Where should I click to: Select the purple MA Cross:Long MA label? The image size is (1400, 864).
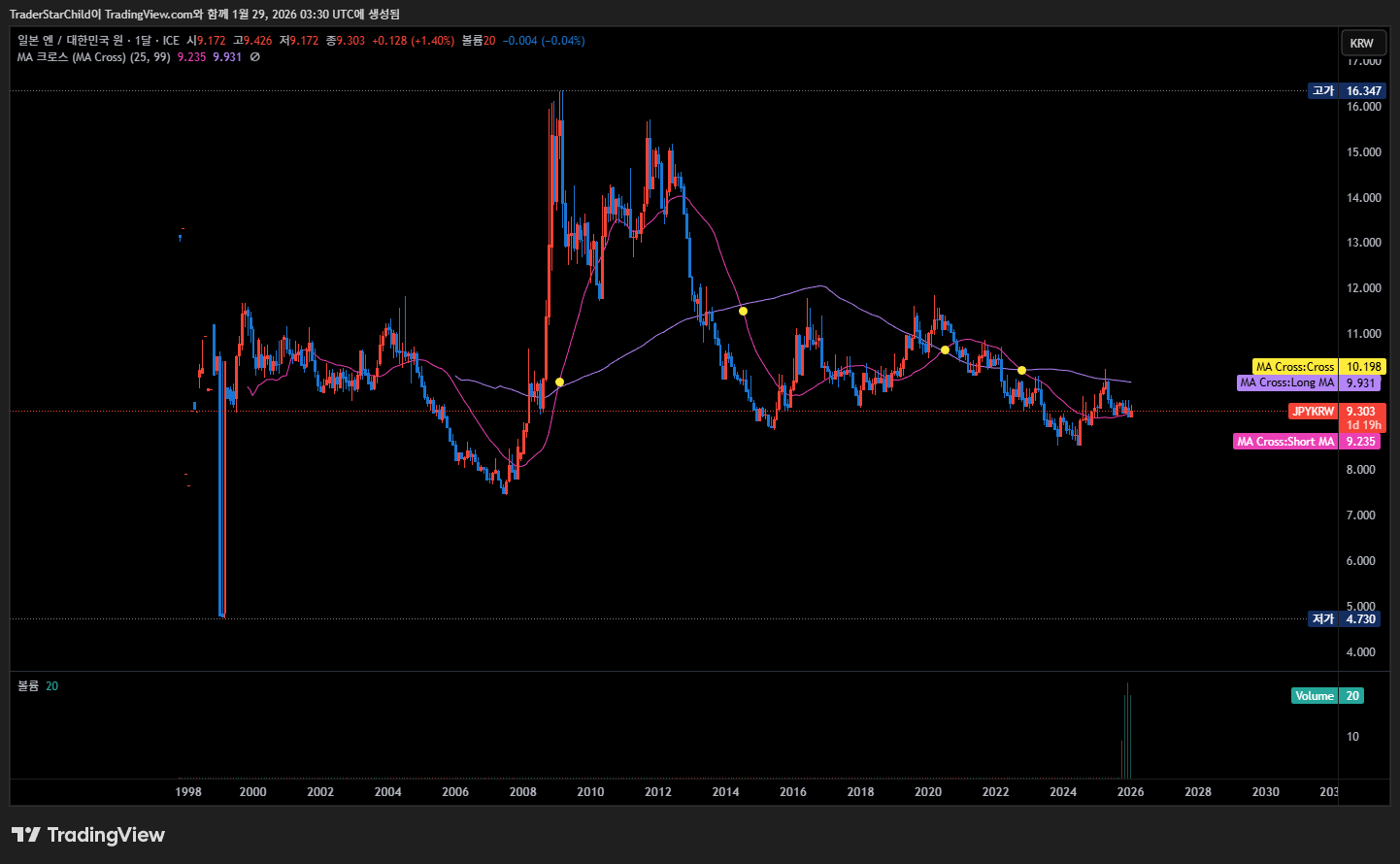pyautogui.click(x=1286, y=383)
